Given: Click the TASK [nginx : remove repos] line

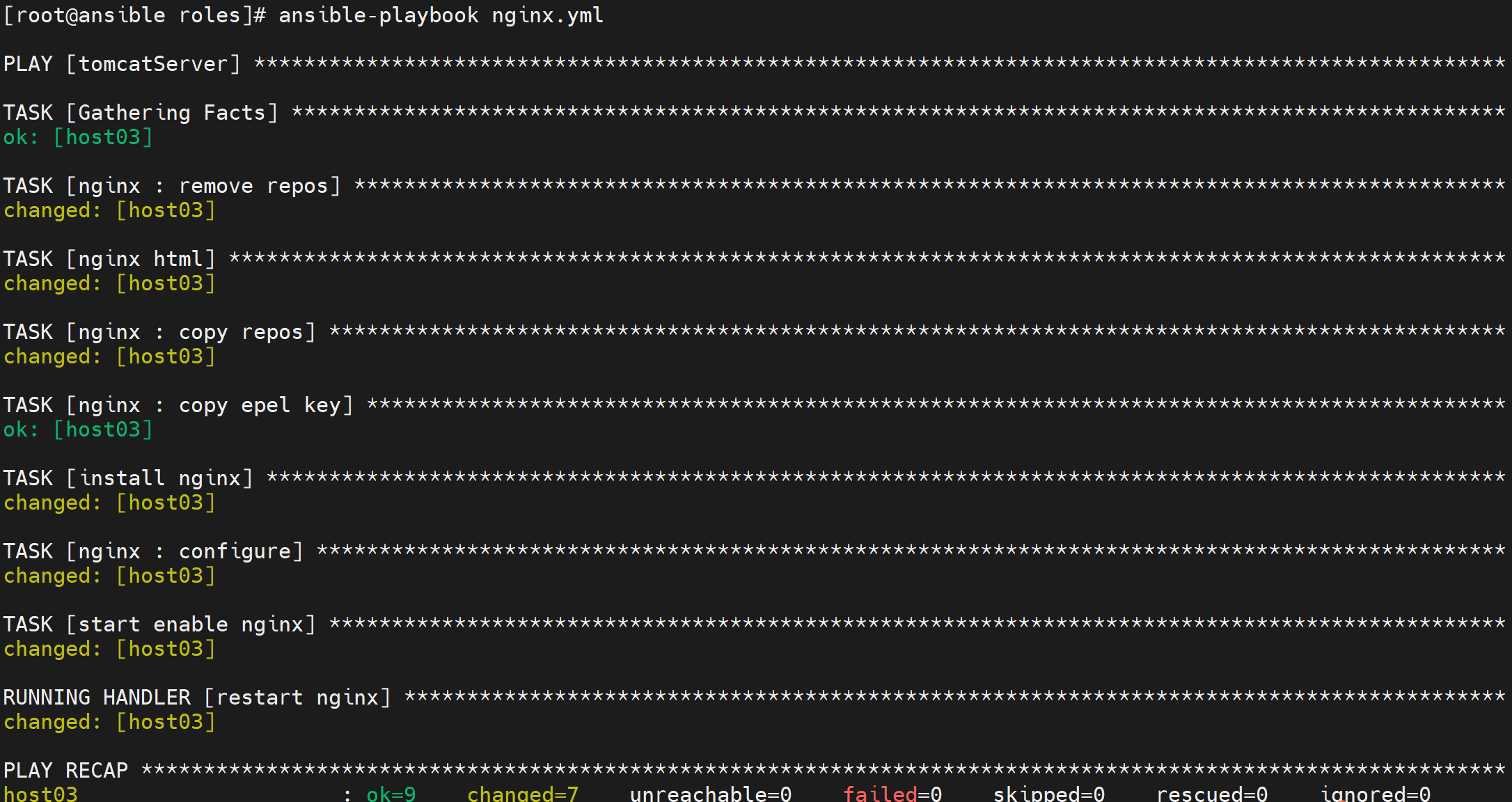Looking at the screenshot, I should pos(172,186).
